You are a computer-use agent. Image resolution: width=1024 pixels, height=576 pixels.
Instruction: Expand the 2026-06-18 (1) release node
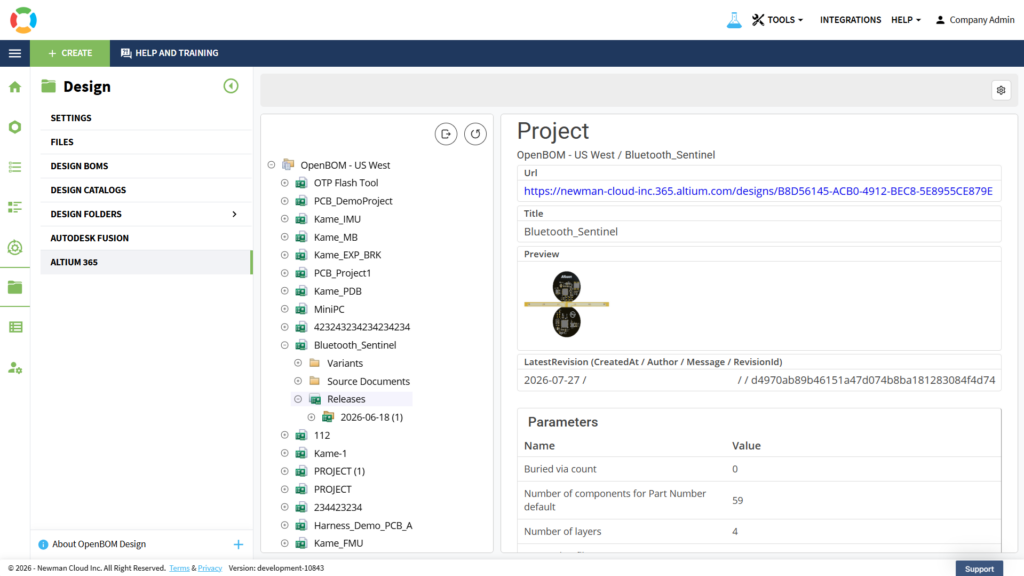312,417
